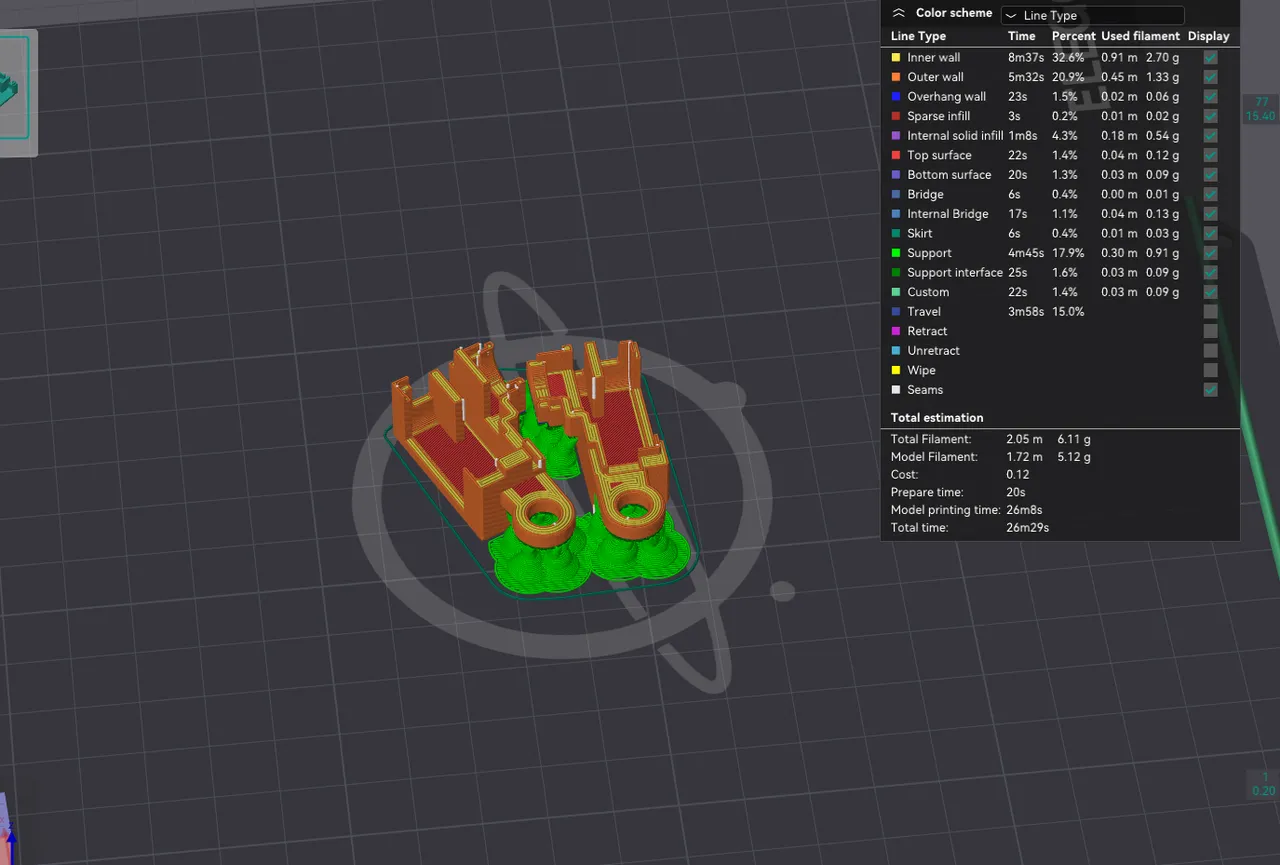
Task: Click the white Seams color swatch
Action: (896, 390)
